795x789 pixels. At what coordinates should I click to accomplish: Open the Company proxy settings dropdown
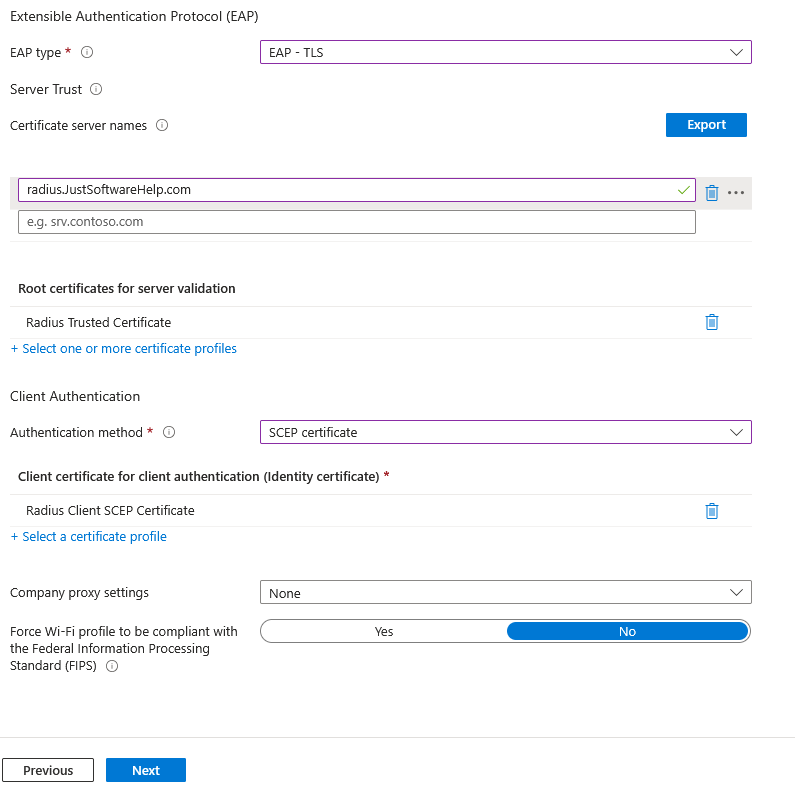point(505,592)
